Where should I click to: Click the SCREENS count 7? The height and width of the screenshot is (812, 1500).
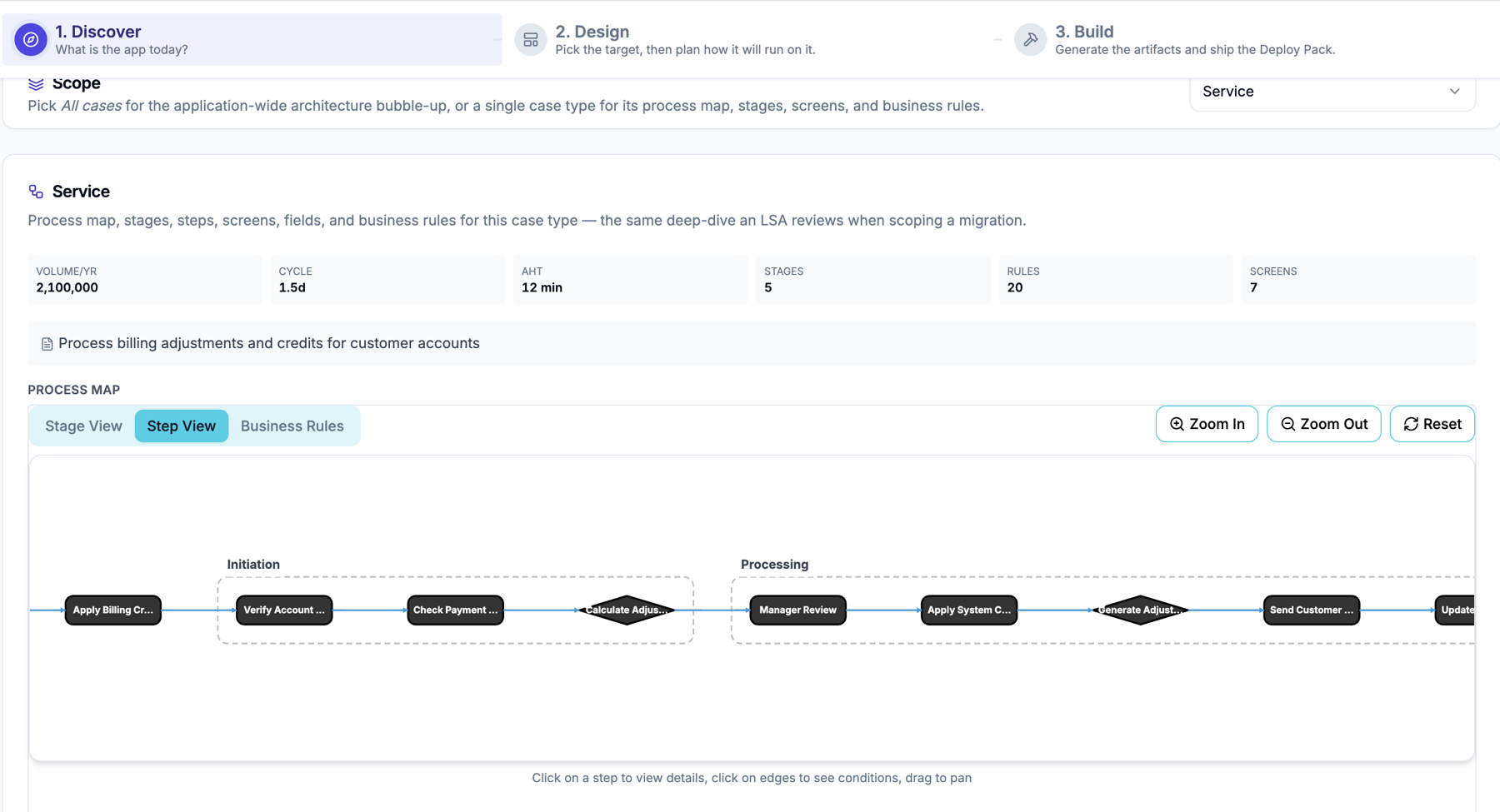[1253, 287]
